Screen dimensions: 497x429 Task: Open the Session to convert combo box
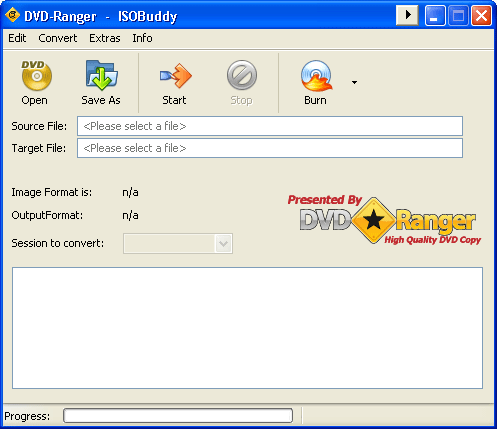pyautogui.click(x=178, y=244)
